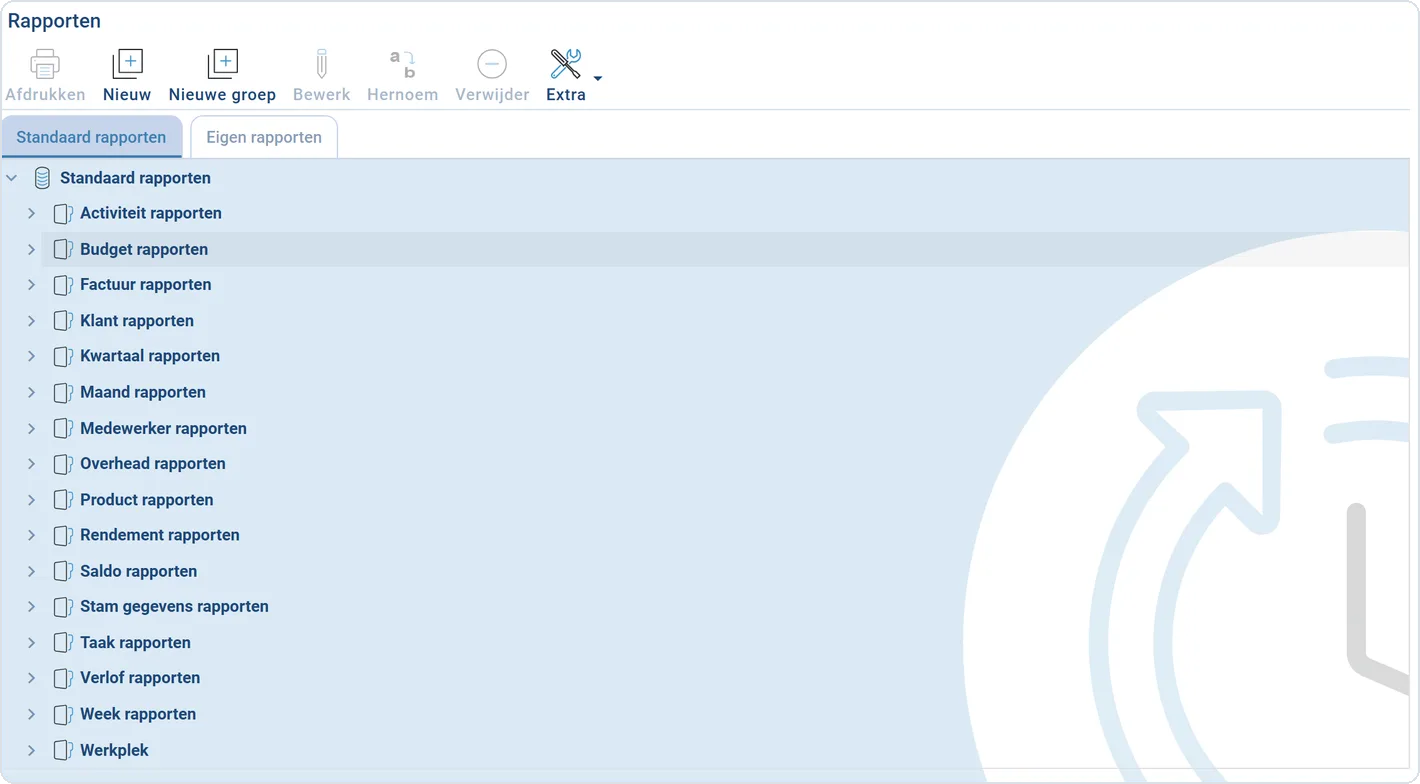Click the Bewerk pencil icon
Screen dimensions: 1420x784
click(321, 64)
